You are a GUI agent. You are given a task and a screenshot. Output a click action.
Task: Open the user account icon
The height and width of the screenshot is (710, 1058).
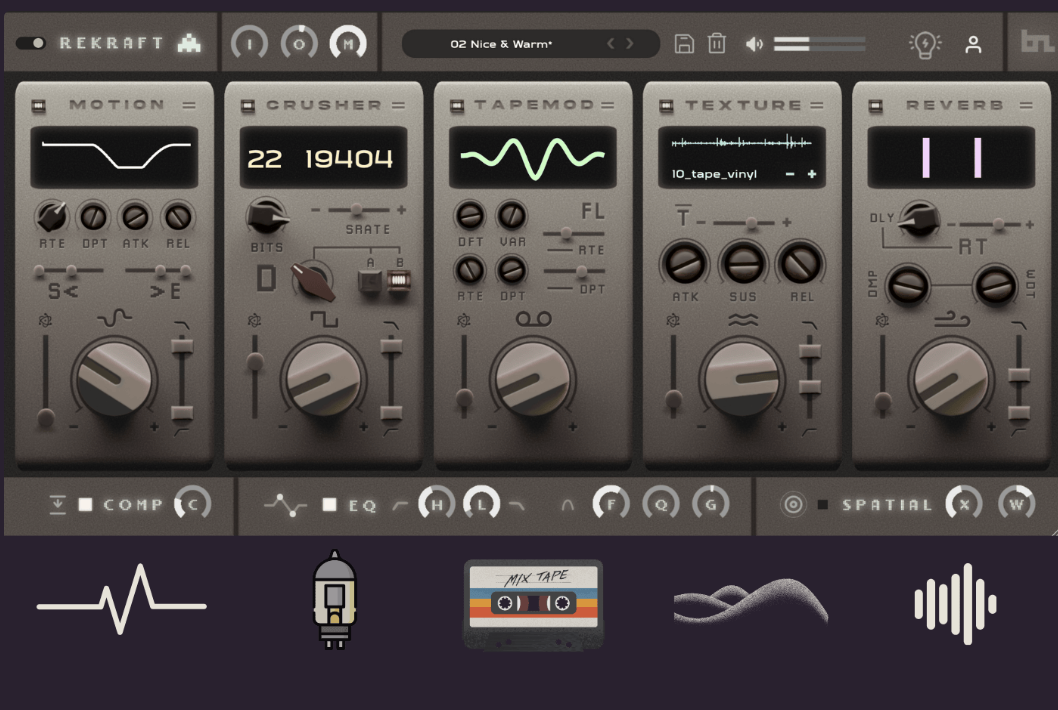click(x=973, y=44)
